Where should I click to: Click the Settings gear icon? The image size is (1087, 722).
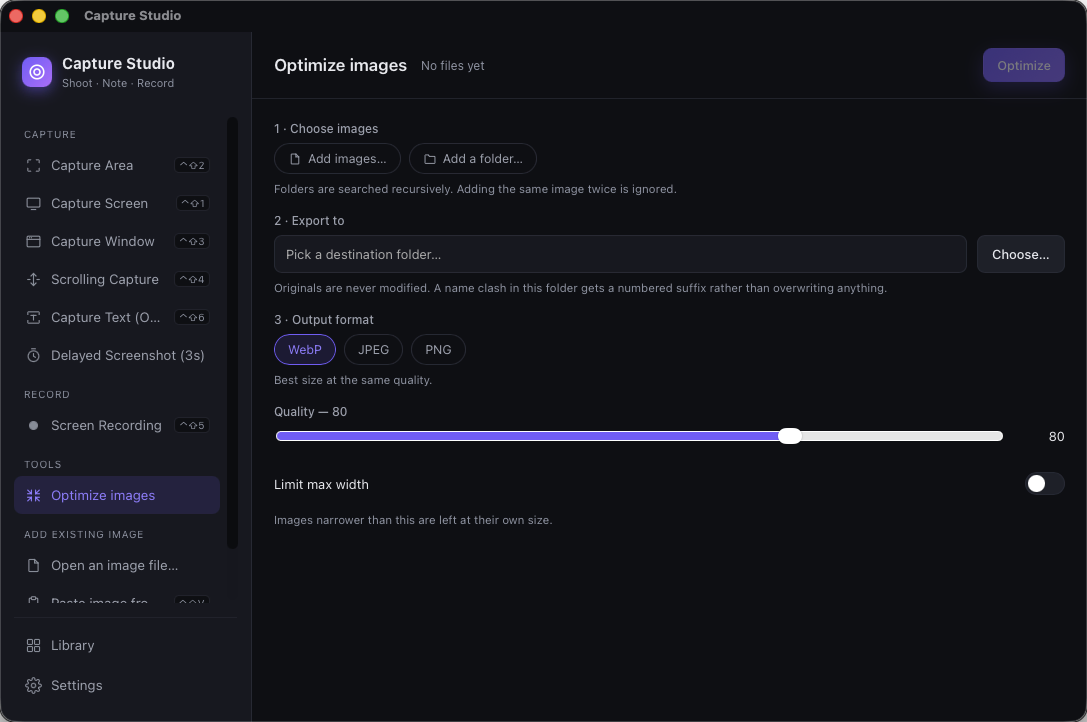coord(33,685)
